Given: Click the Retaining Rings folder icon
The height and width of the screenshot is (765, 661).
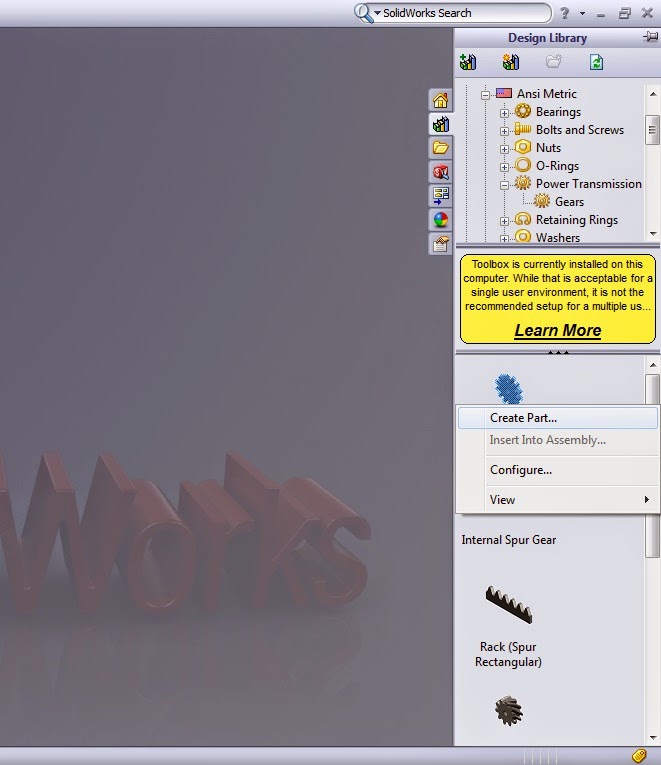Looking at the screenshot, I should [523, 219].
